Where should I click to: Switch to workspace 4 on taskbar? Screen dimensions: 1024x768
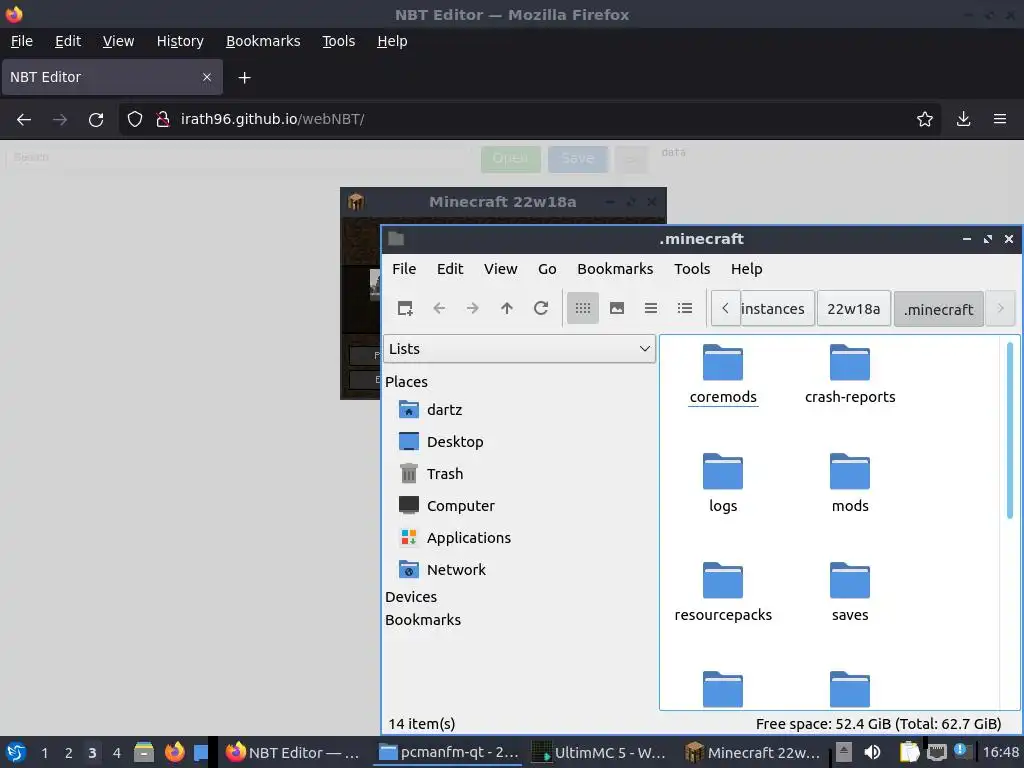coord(116,753)
